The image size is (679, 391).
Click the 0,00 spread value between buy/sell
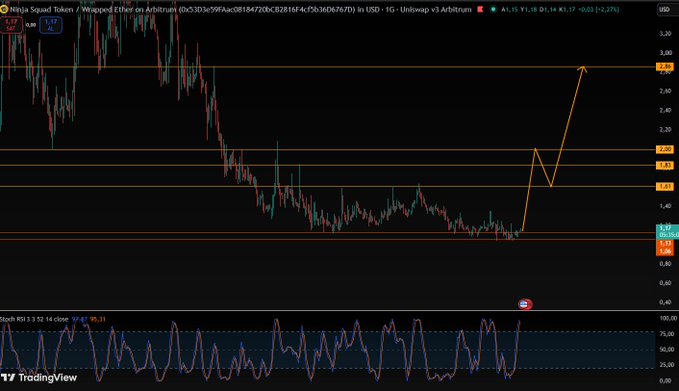click(31, 25)
